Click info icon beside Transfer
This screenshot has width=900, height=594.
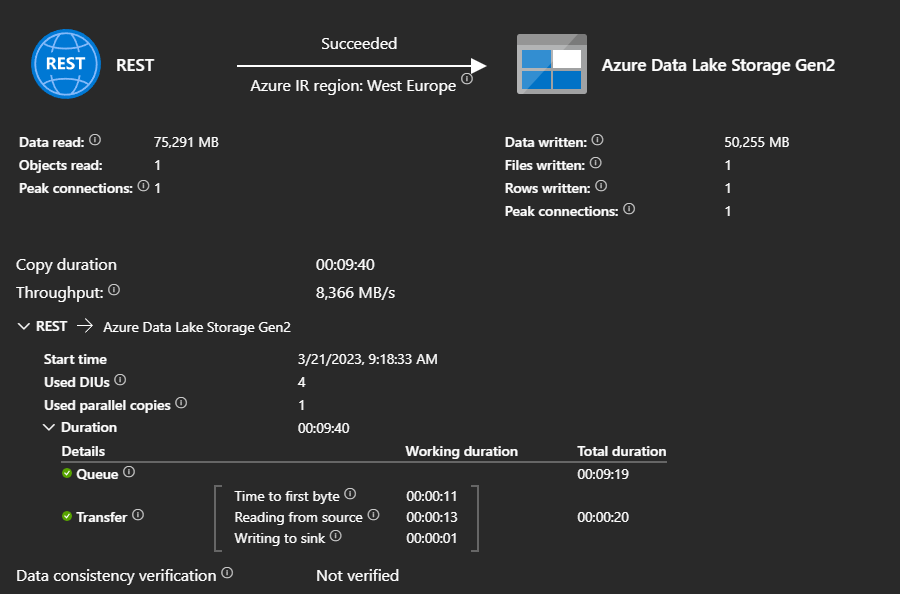[x=138, y=515]
